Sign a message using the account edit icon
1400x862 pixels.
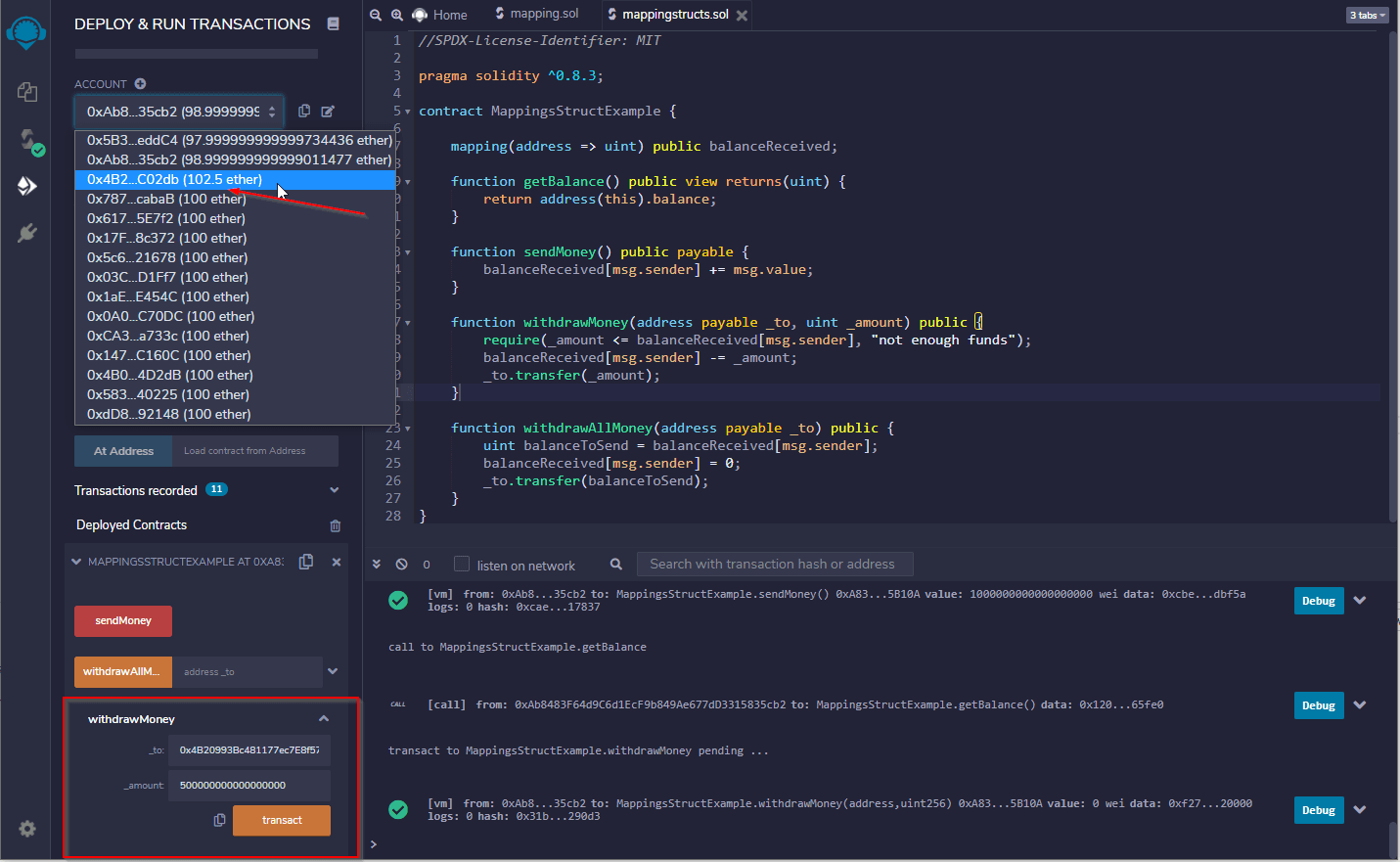pyautogui.click(x=328, y=112)
